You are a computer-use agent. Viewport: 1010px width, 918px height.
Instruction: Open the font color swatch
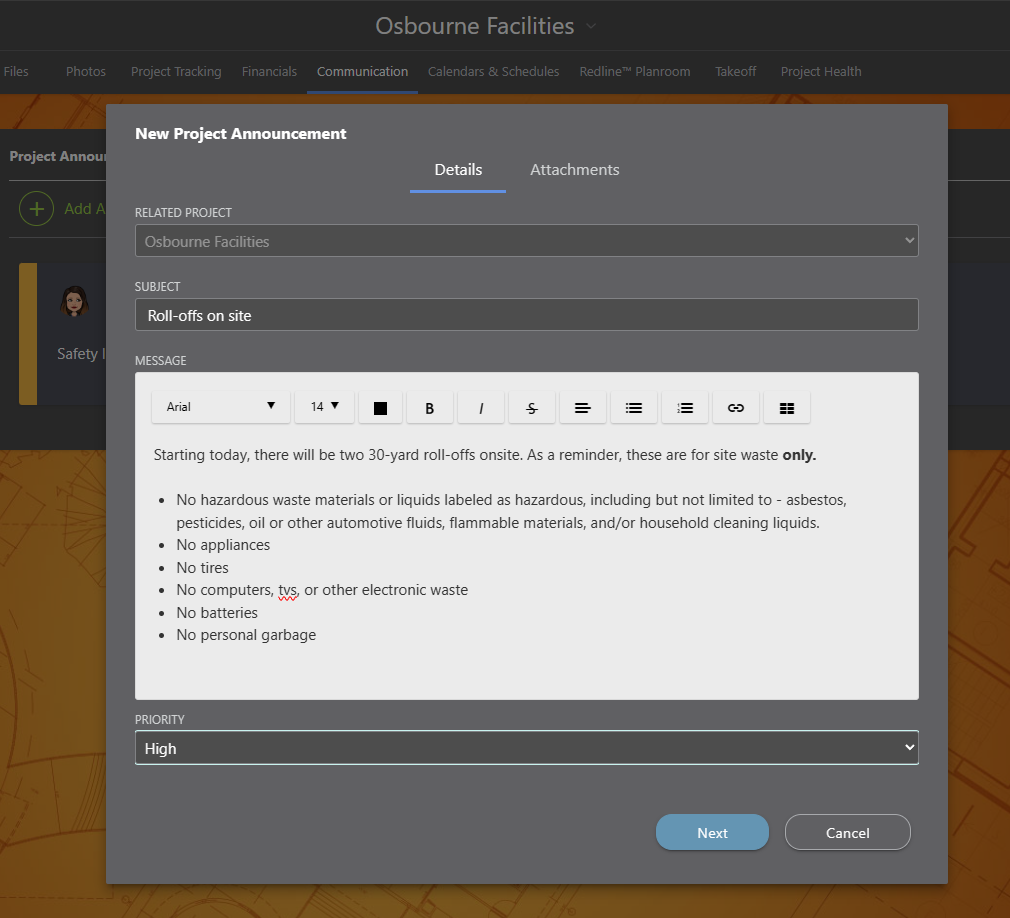pos(380,407)
